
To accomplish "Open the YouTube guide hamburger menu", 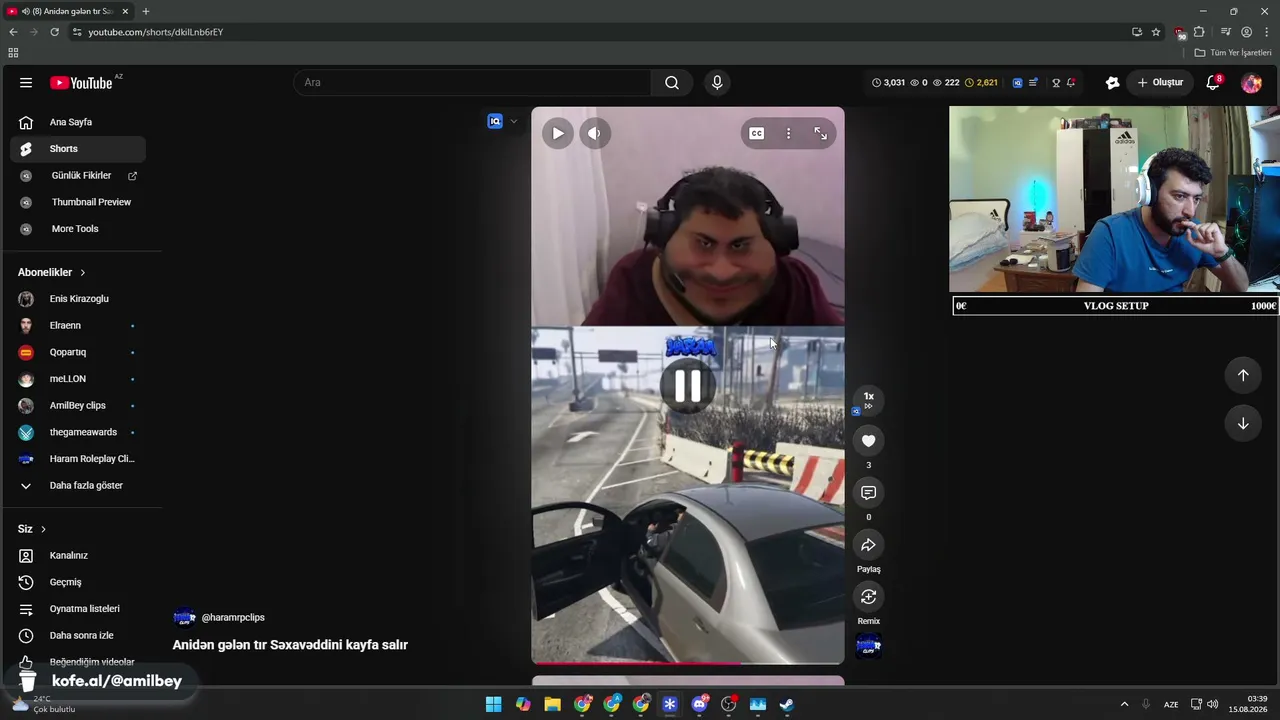I will point(26,83).
